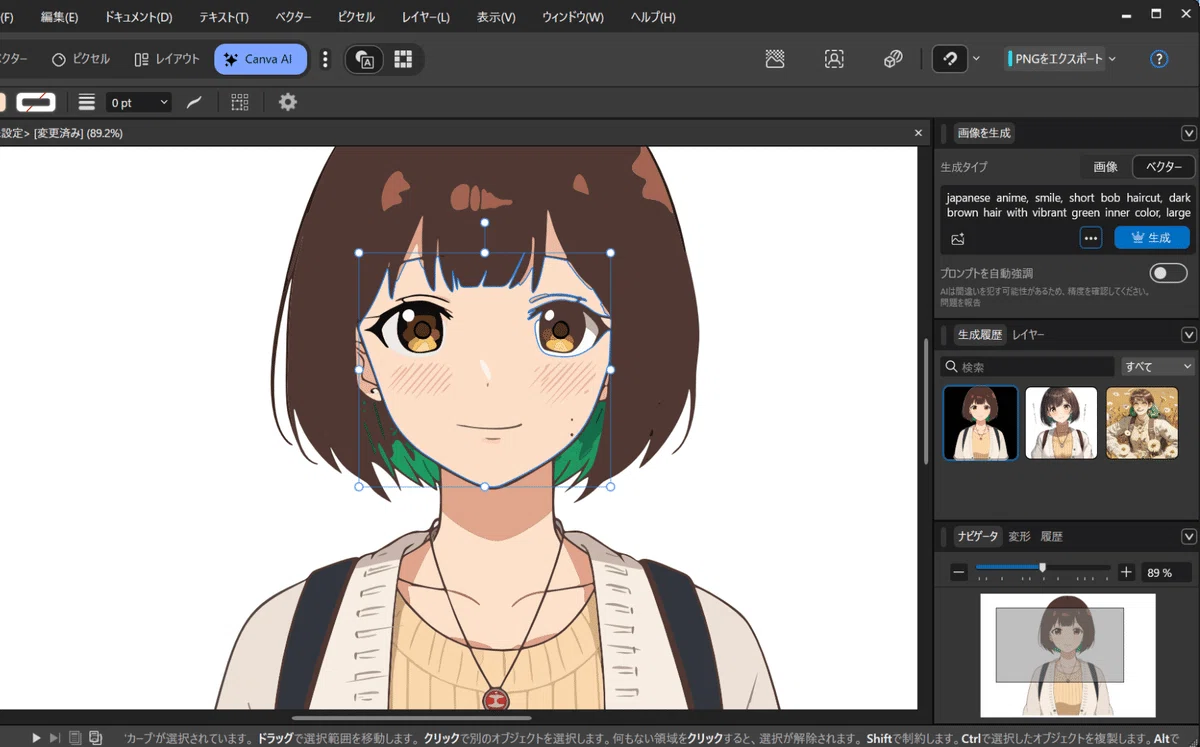Collapse the 生成履歴 panel
This screenshot has width=1200, height=747.
click(1189, 335)
